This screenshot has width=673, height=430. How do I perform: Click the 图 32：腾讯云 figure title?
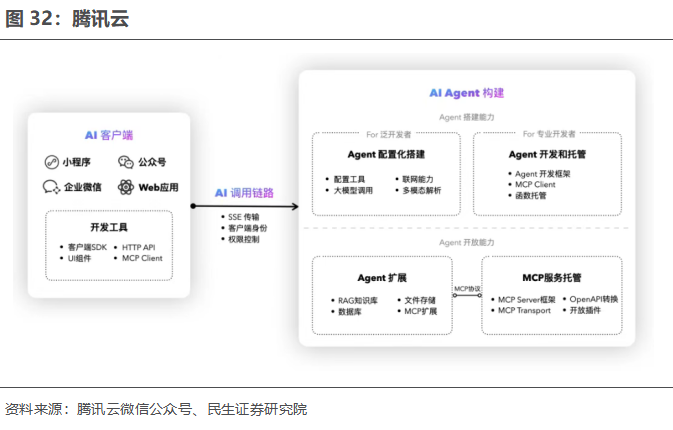[67, 19]
